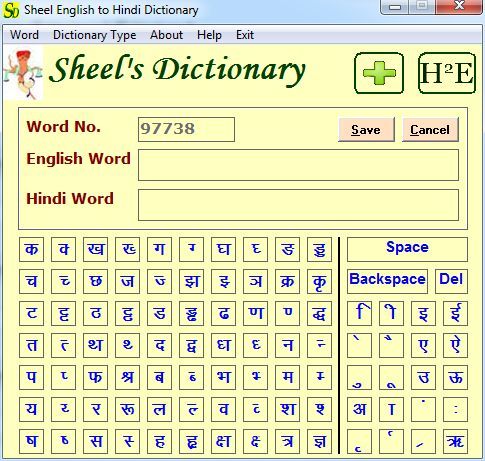Open the About menu
Image resolution: width=485 pixels, height=461 pixels.
click(166, 35)
